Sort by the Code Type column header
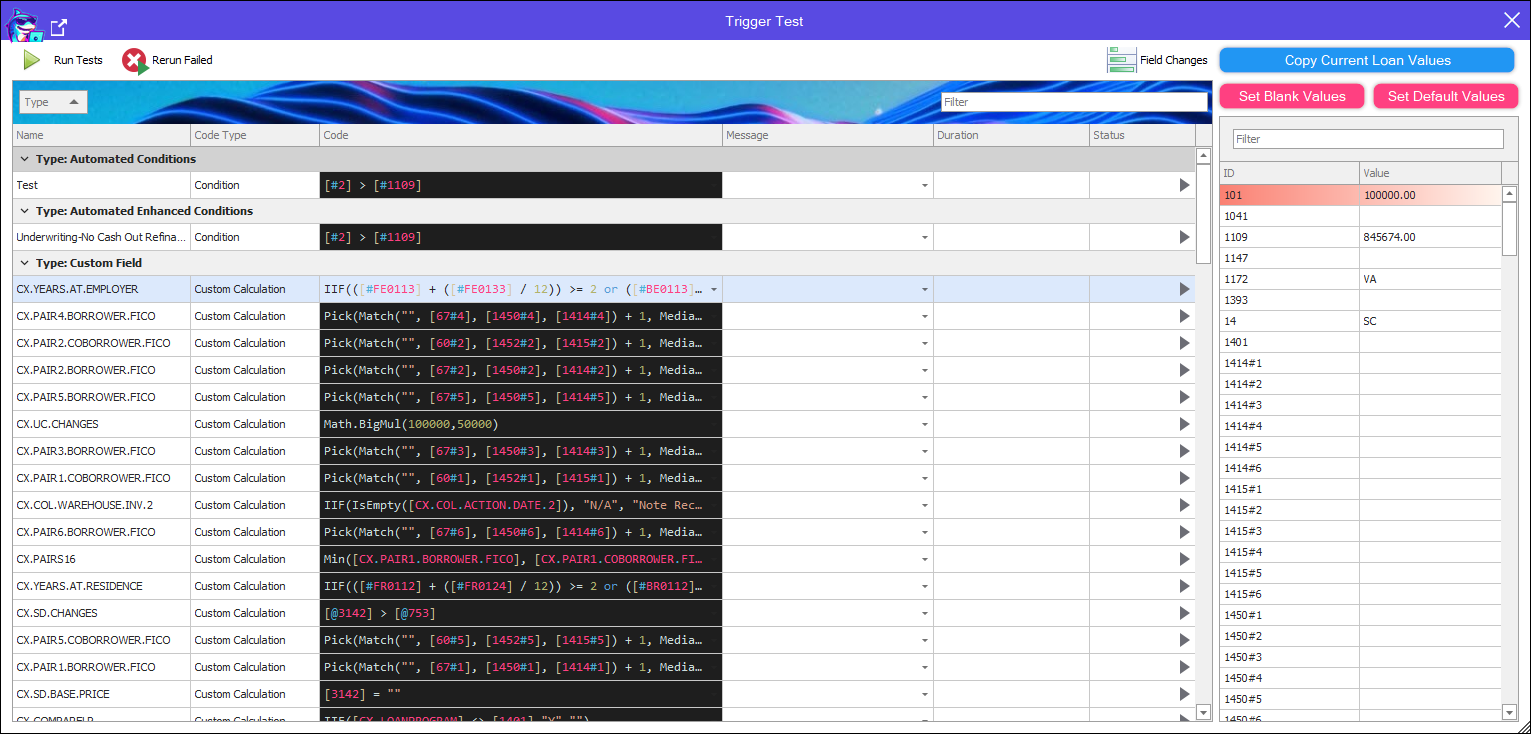This screenshot has width=1531, height=734. pyautogui.click(x=255, y=135)
